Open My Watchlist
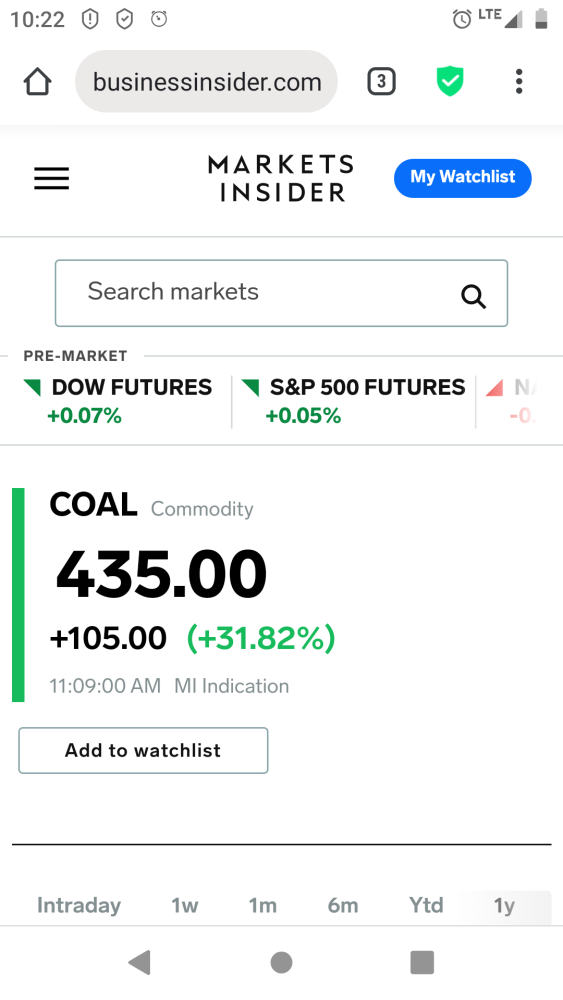 (462, 178)
